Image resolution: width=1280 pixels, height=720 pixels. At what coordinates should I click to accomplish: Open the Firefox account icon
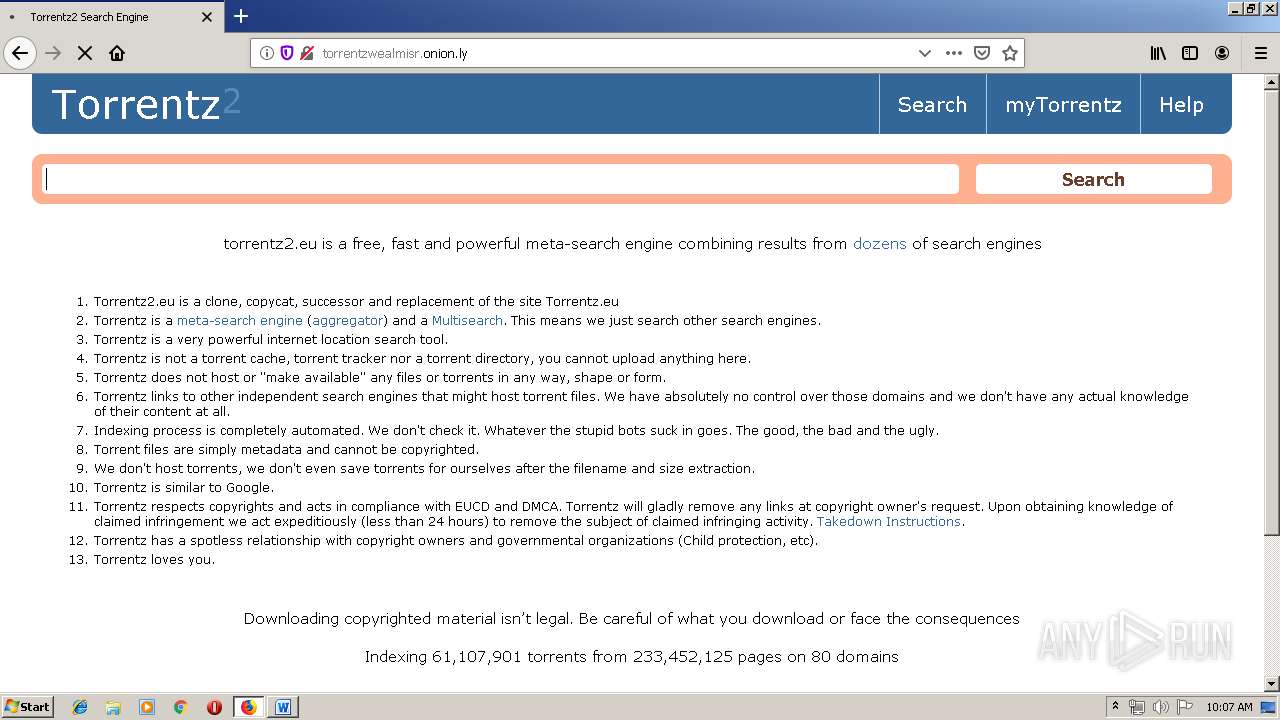click(1222, 53)
